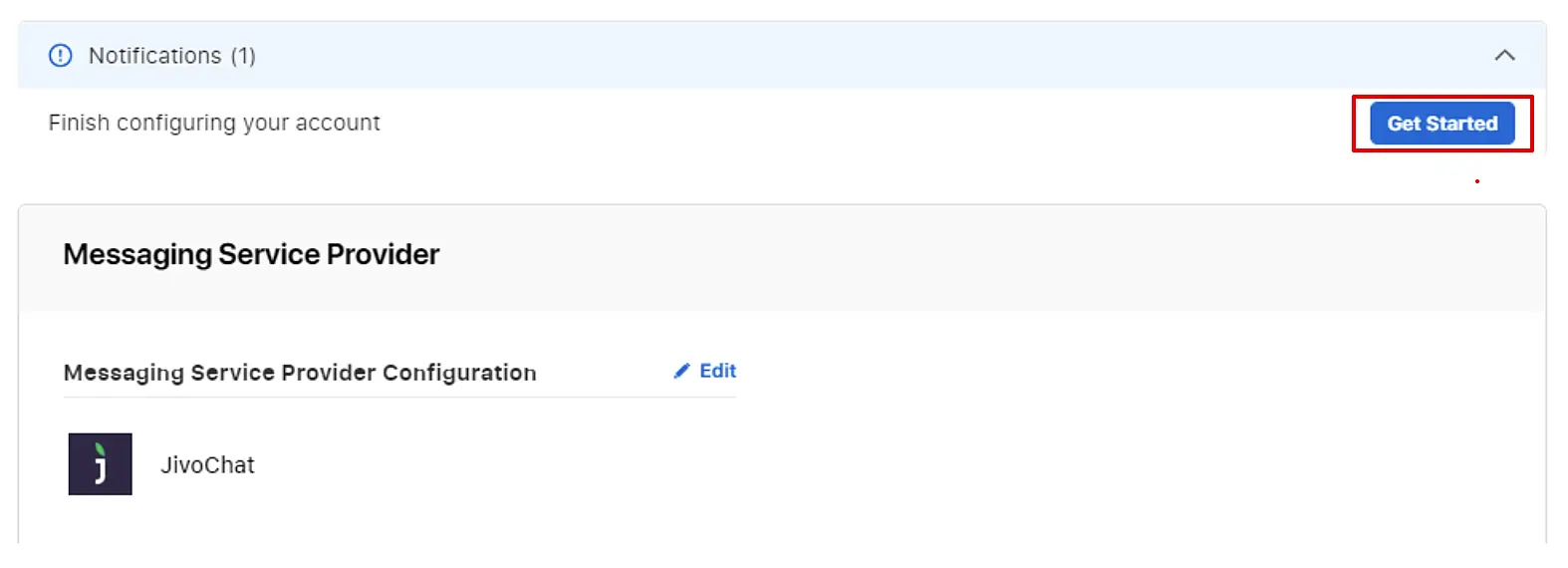Click the green leaf on JivoChat logo

coord(100,449)
